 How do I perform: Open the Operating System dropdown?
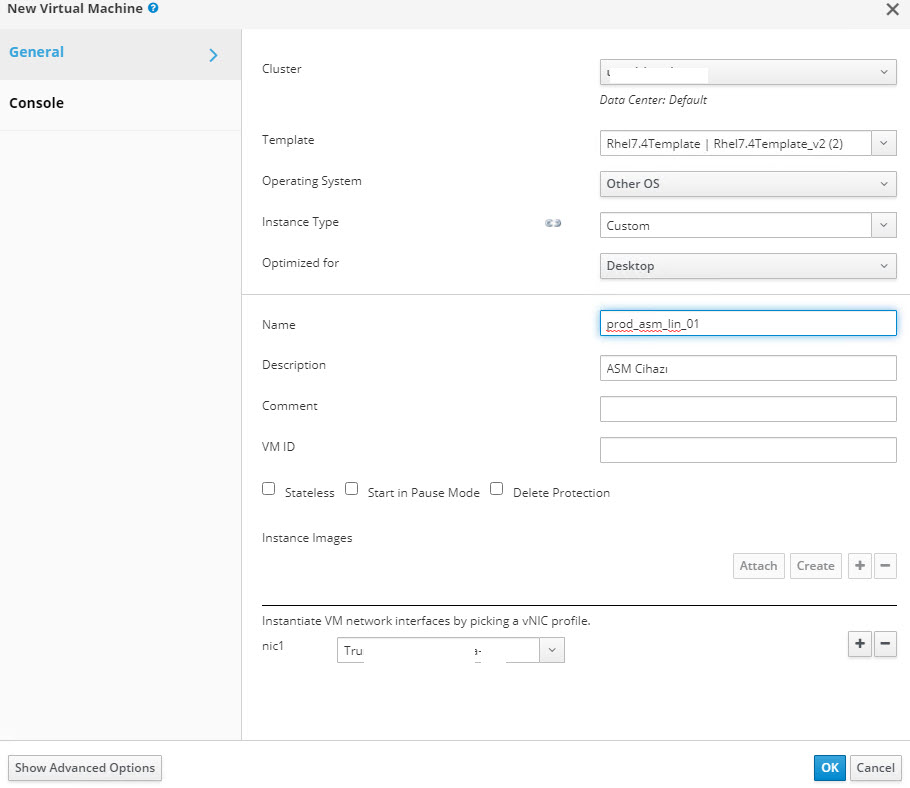coord(748,184)
